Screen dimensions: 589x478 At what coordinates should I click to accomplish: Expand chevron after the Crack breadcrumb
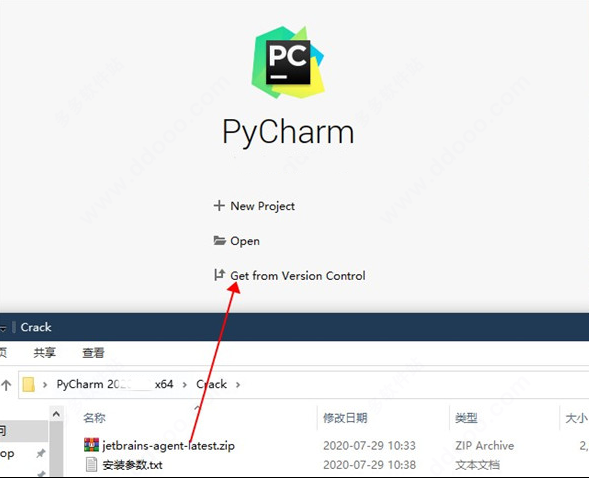coord(238,385)
